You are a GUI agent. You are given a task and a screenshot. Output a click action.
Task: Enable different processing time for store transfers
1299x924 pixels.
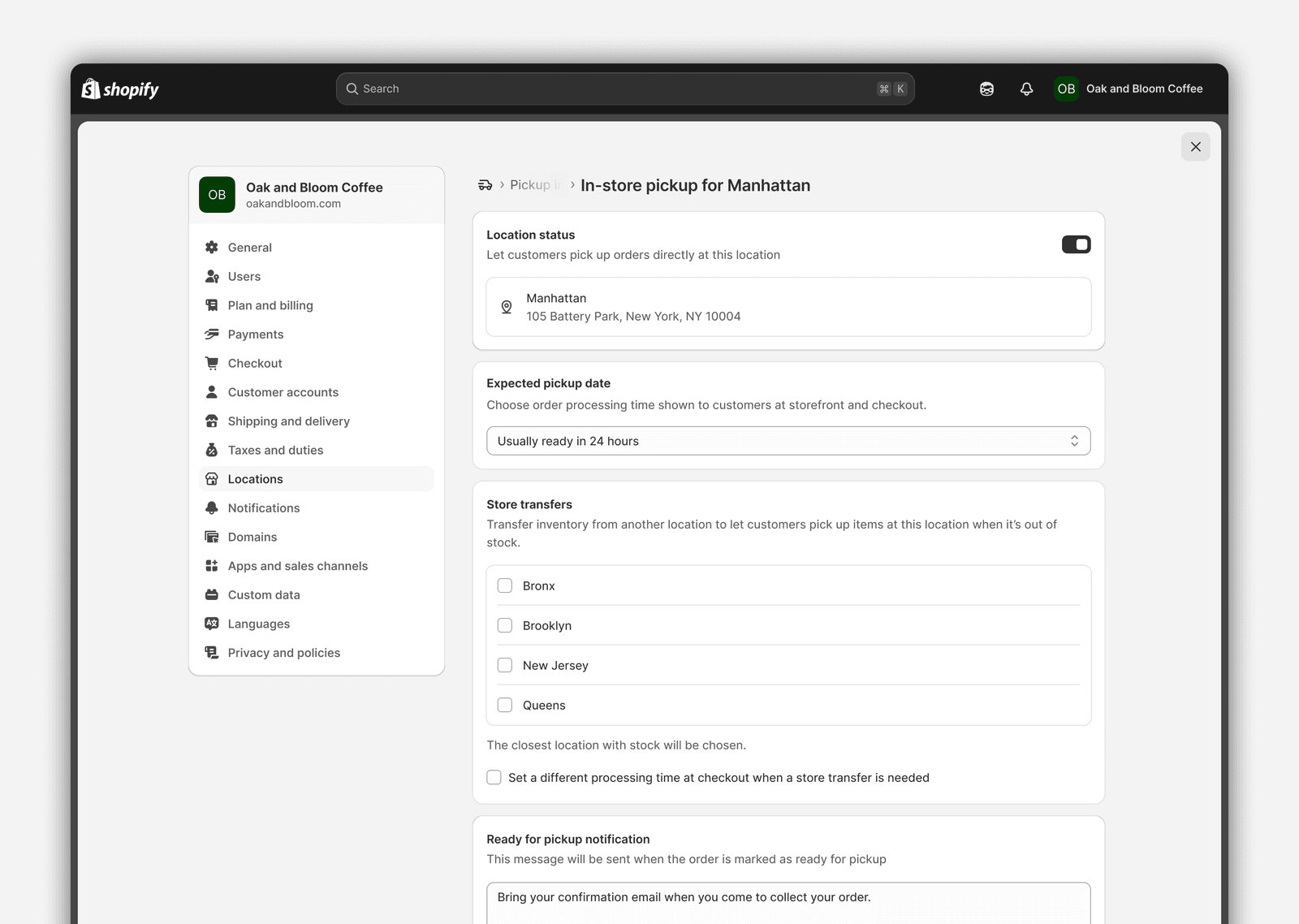(x=494, y=778)
